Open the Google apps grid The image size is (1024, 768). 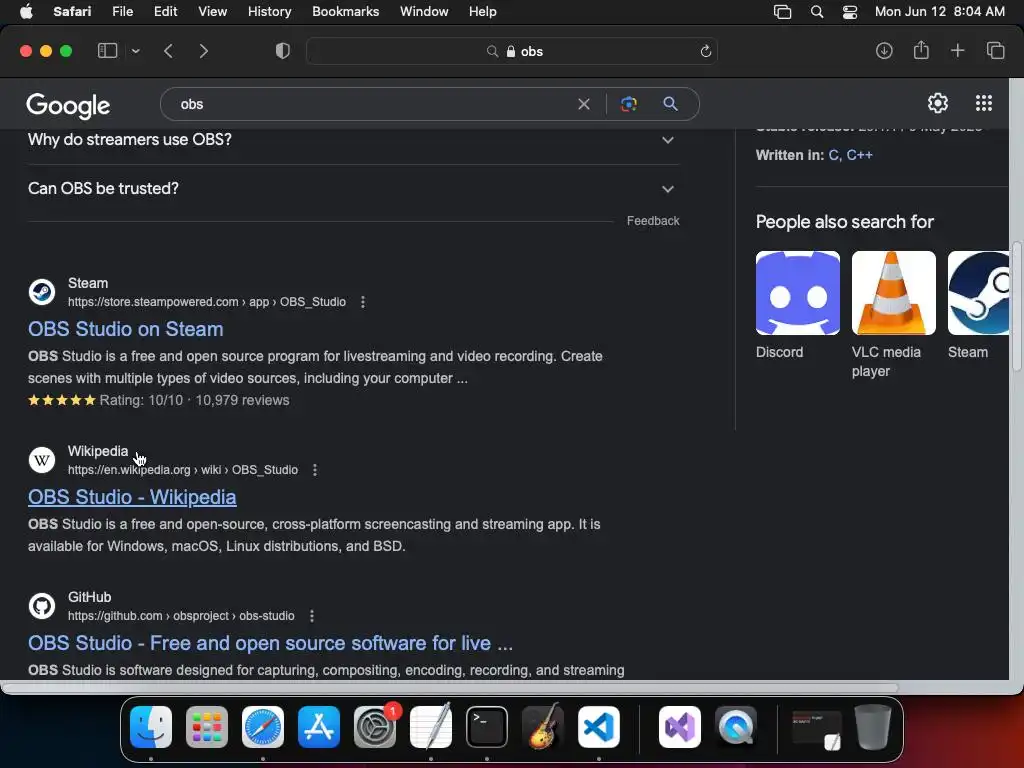(984, 103)
